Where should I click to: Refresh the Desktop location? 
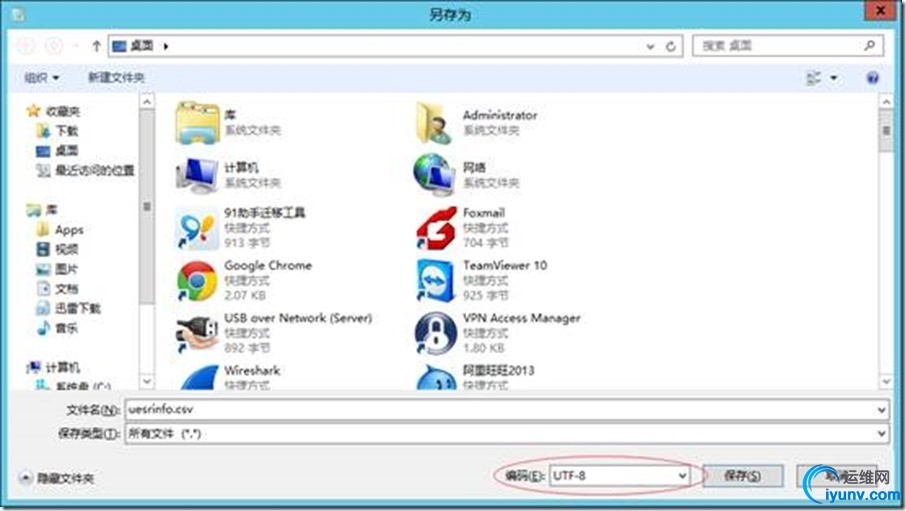[x=670, y=46]
